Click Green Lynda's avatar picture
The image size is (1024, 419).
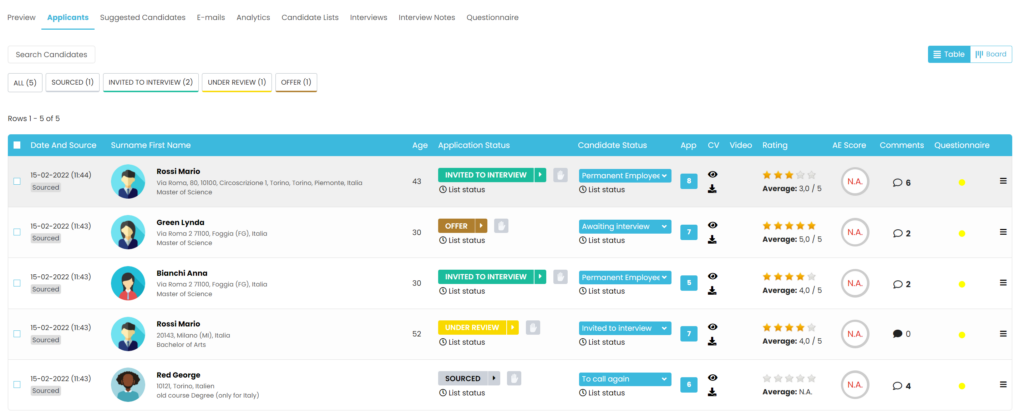(x=128, y=232)
